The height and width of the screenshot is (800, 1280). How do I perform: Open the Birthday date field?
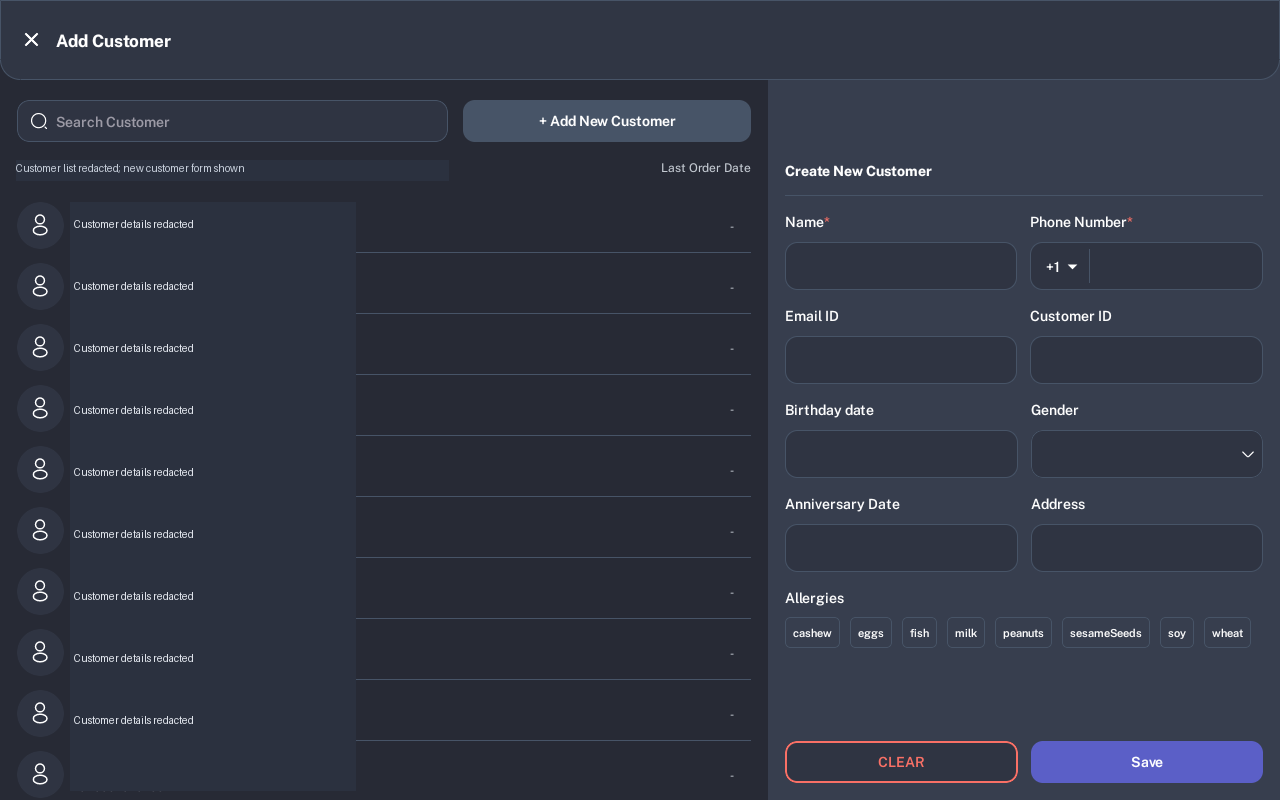[x=901, y=454]
